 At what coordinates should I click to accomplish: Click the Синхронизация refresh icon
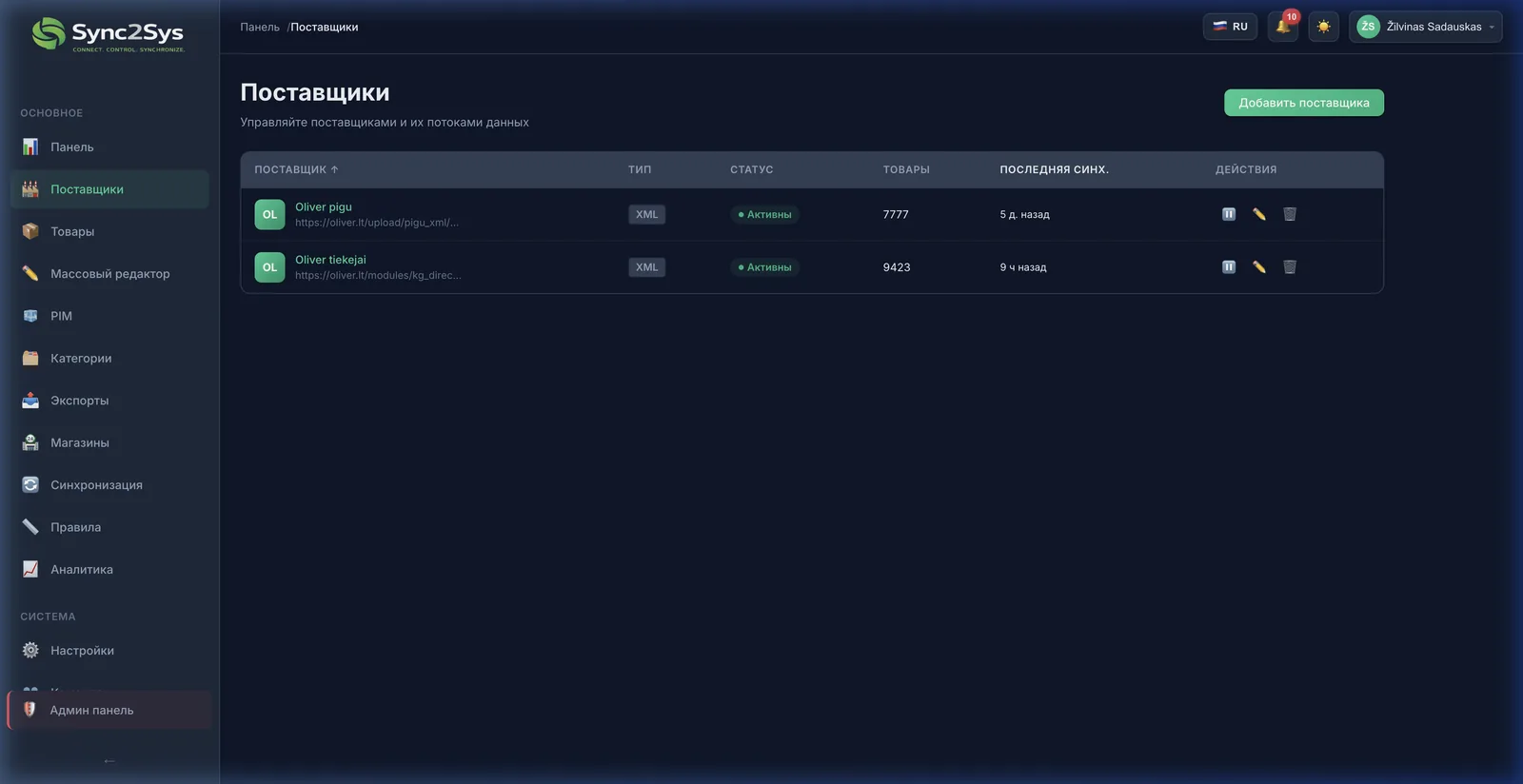pos(30,484)
